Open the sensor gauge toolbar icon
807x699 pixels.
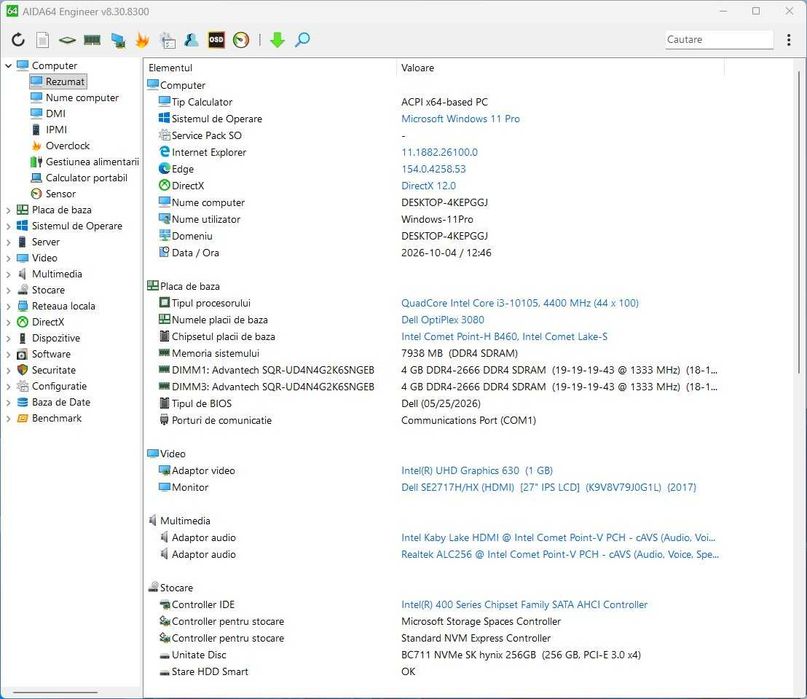click(x=241, y=40)
